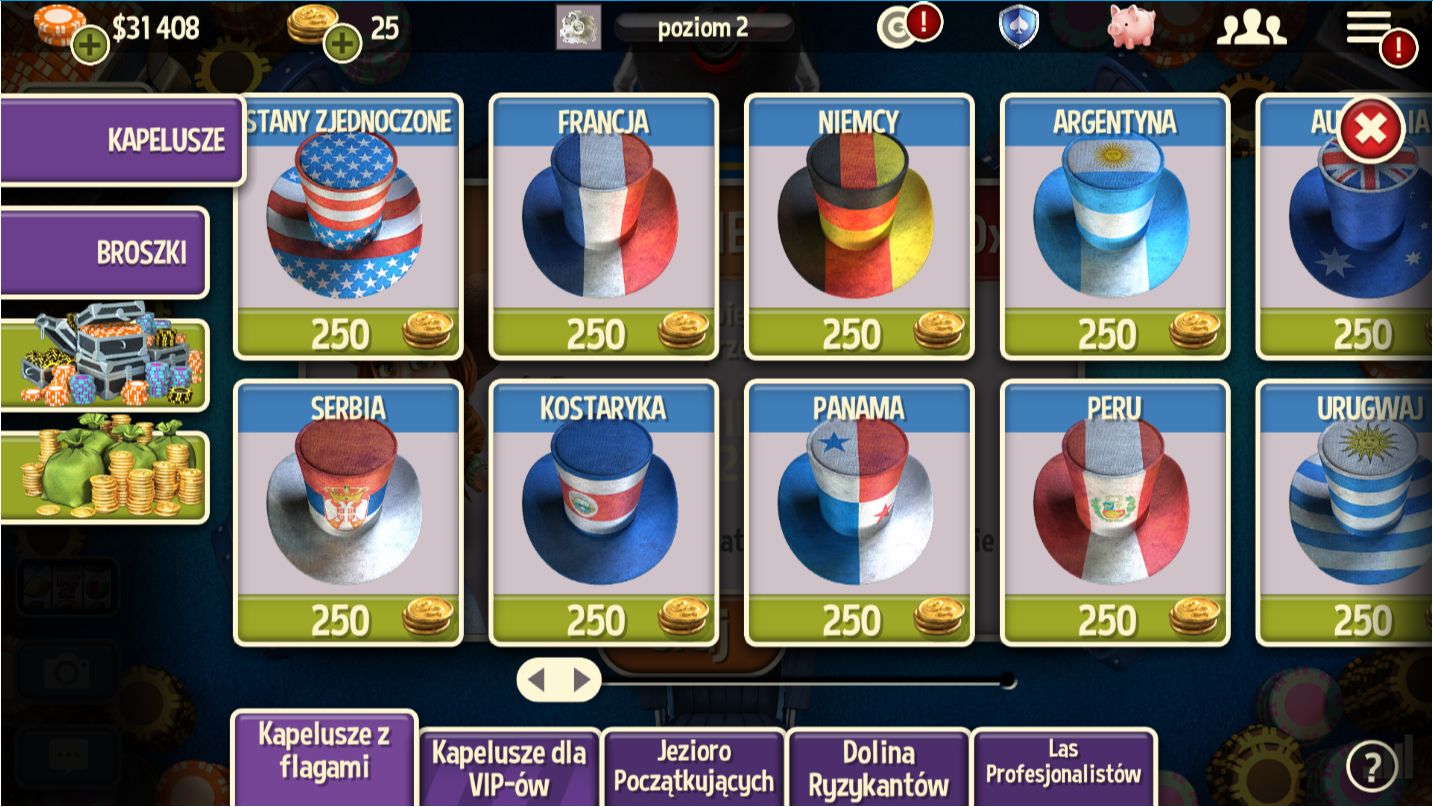Image resolution: width=1433 pixels, height=807 pixels.
Task: Select the Kapelusze category
Action: [122, 139]
